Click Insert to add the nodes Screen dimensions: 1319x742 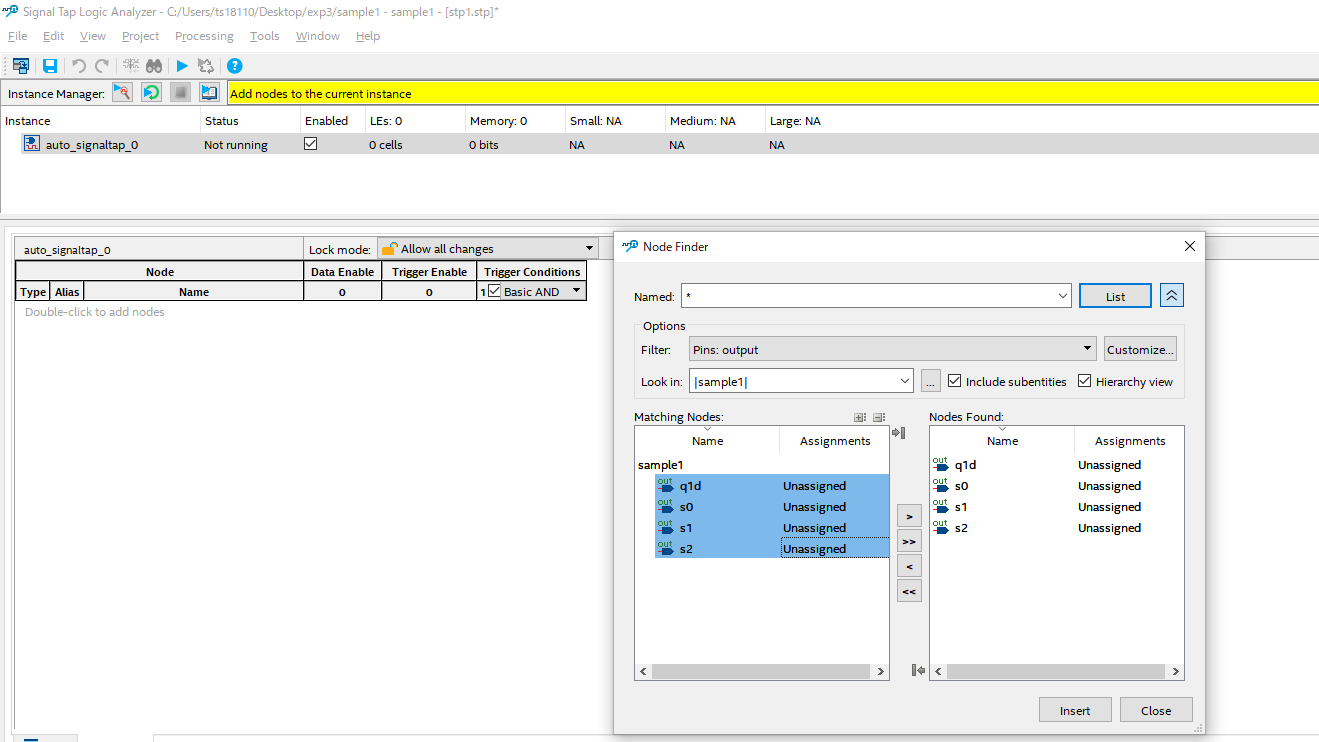1075,710
